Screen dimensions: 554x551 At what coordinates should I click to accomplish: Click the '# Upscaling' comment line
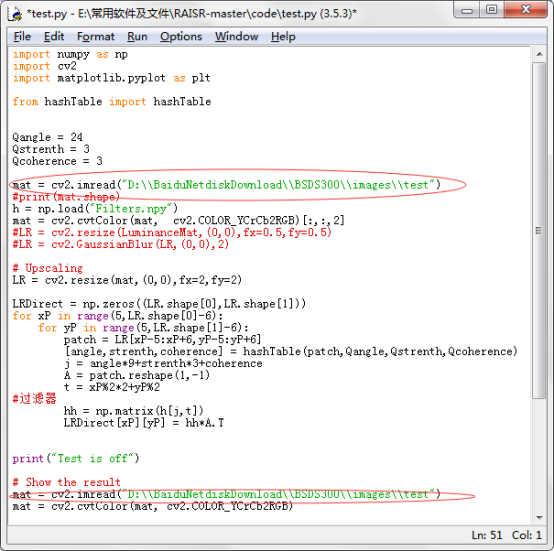(47, 268)
